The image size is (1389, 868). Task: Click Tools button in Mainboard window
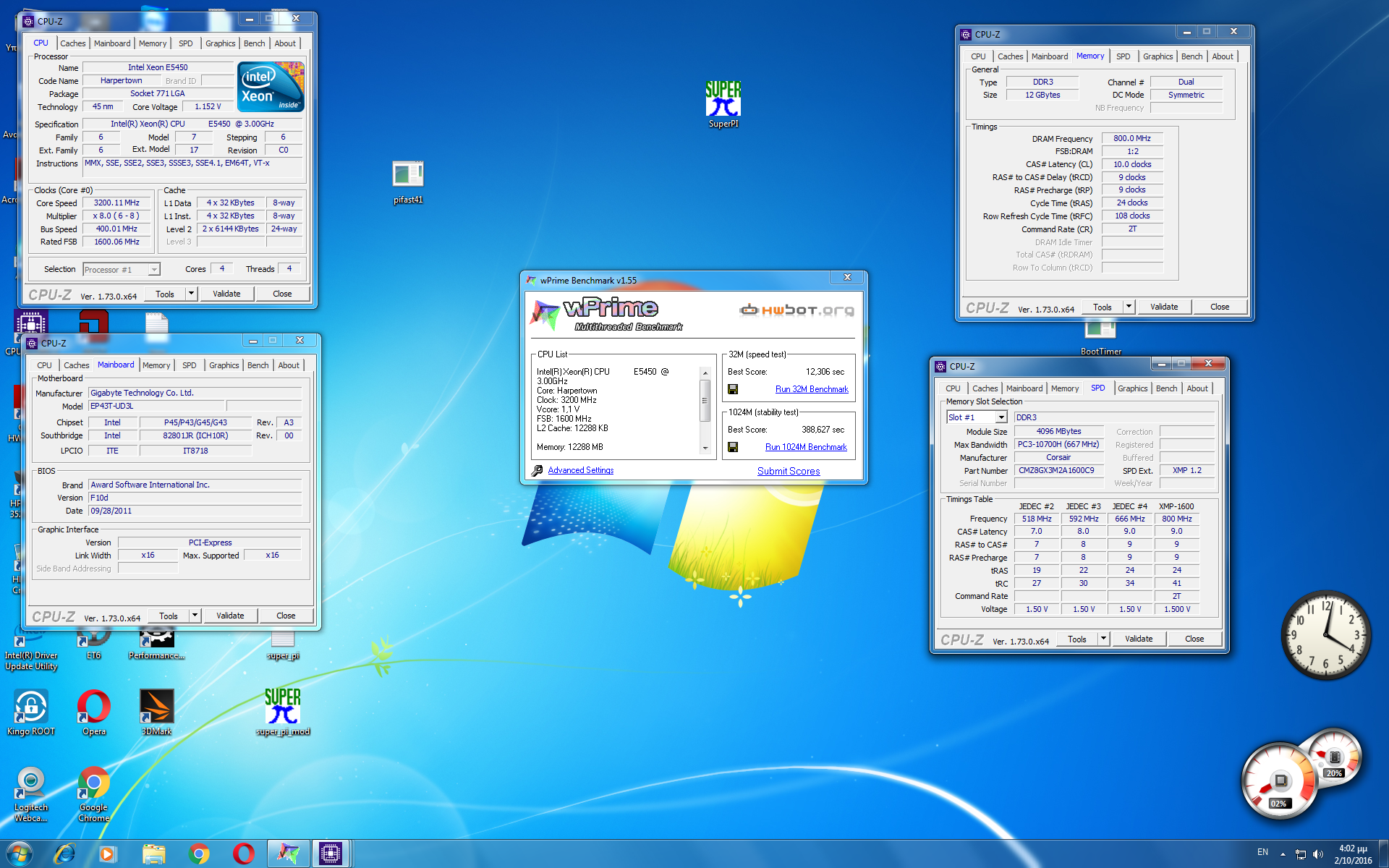[169, 616]
